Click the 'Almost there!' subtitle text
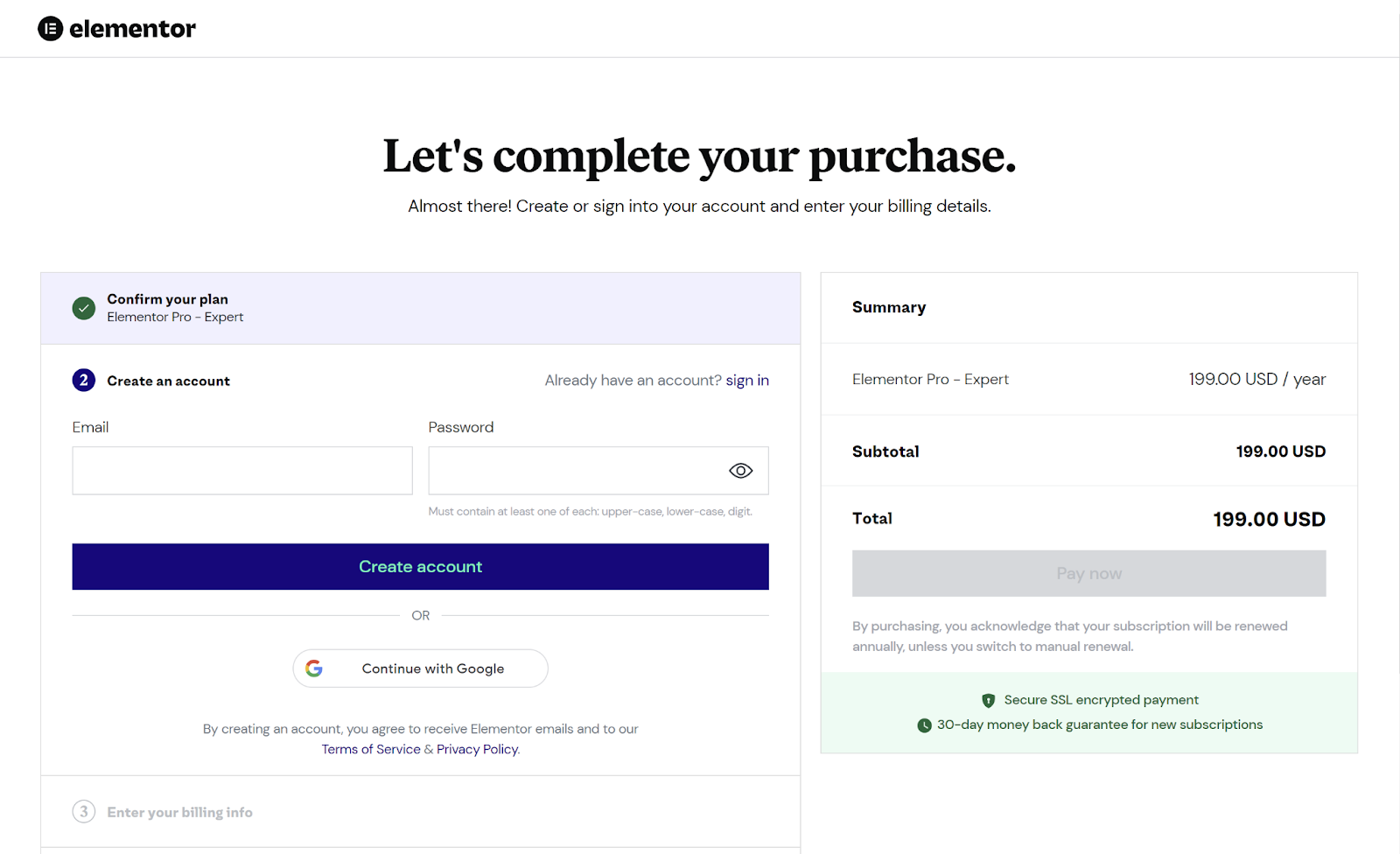The height and width of the screenshot is (854, 1400). 699,206
